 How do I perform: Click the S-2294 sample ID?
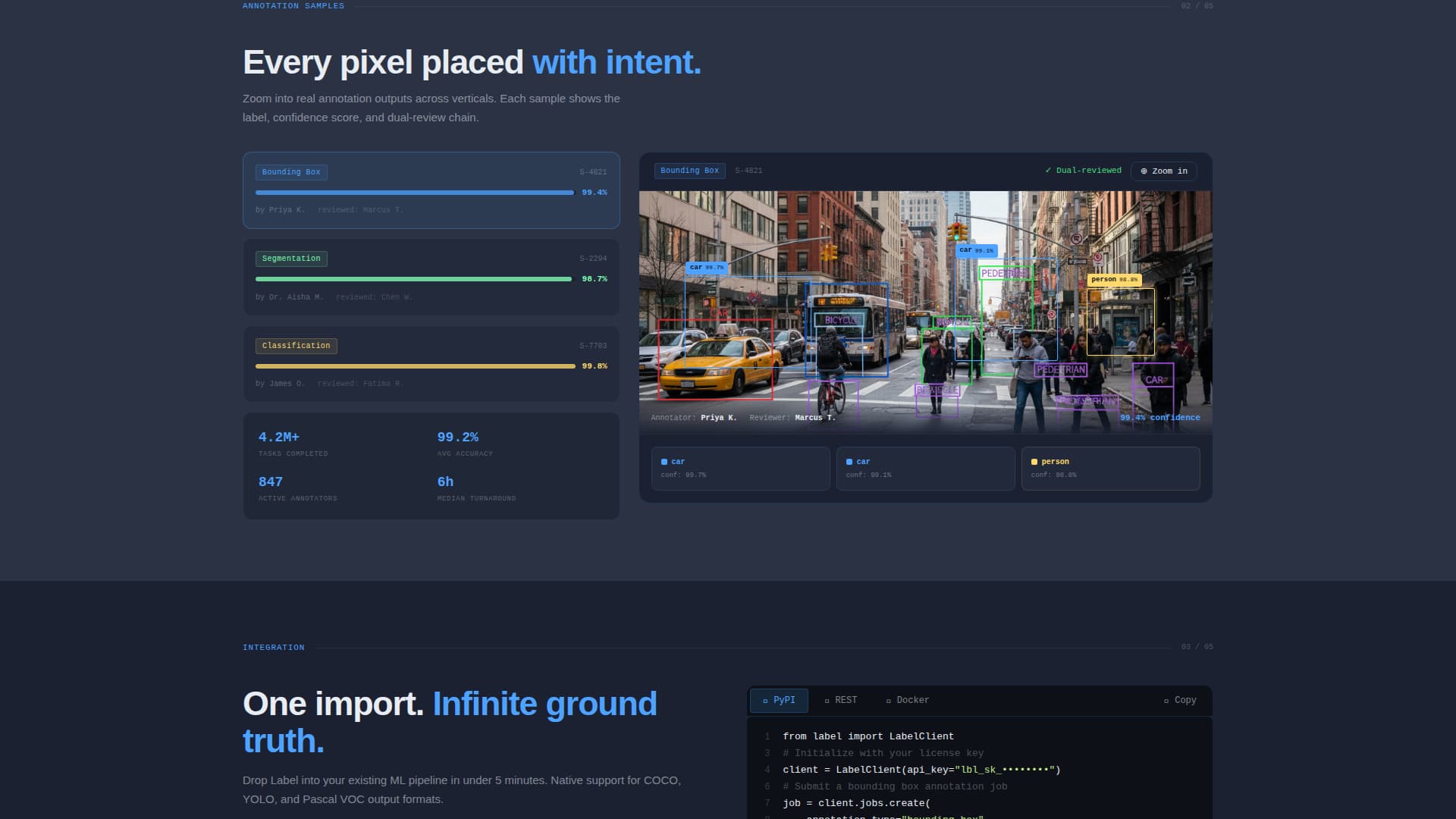(x=593, y=259)
